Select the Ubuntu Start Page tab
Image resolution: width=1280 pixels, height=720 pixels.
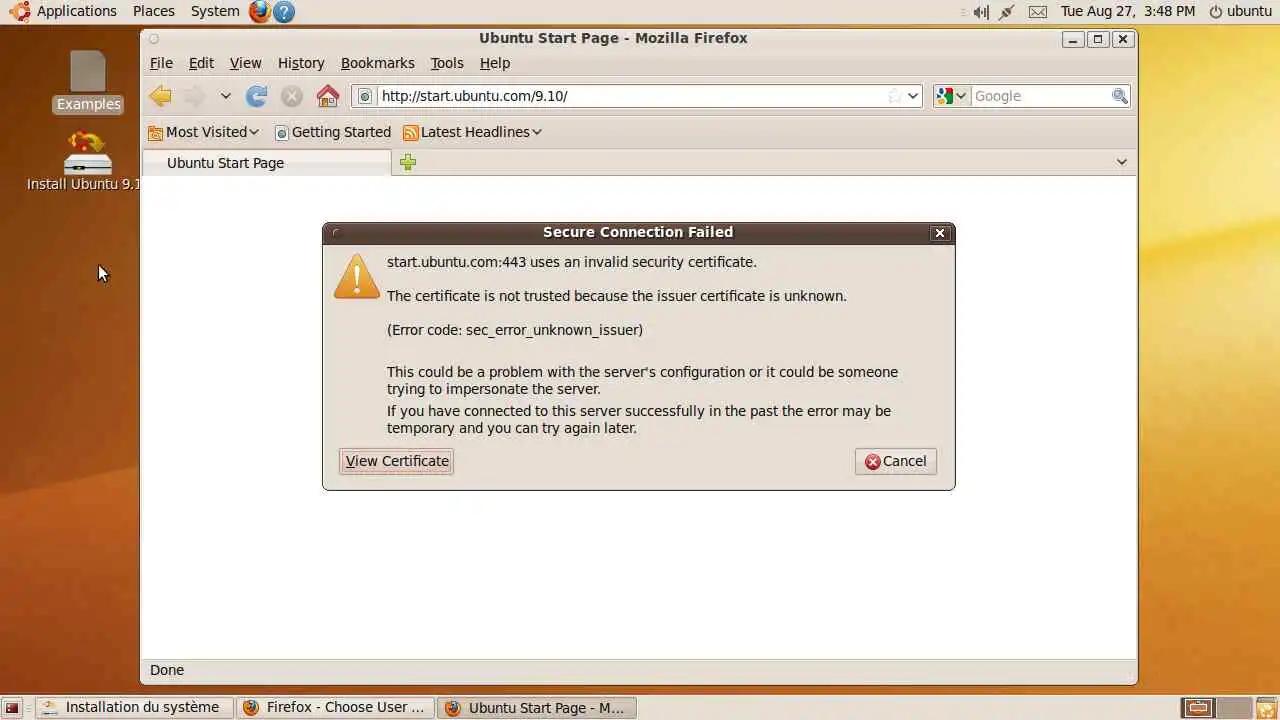[x=266, y=162]
